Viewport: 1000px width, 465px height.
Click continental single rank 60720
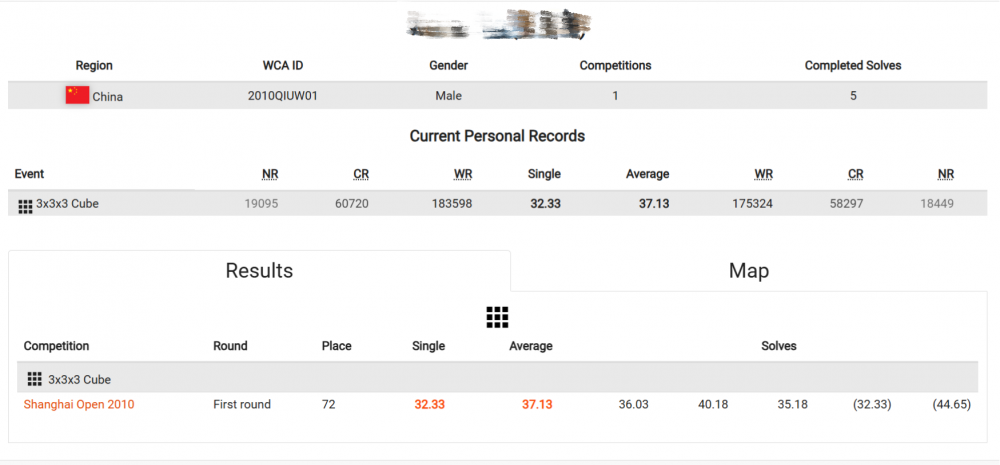351,204
